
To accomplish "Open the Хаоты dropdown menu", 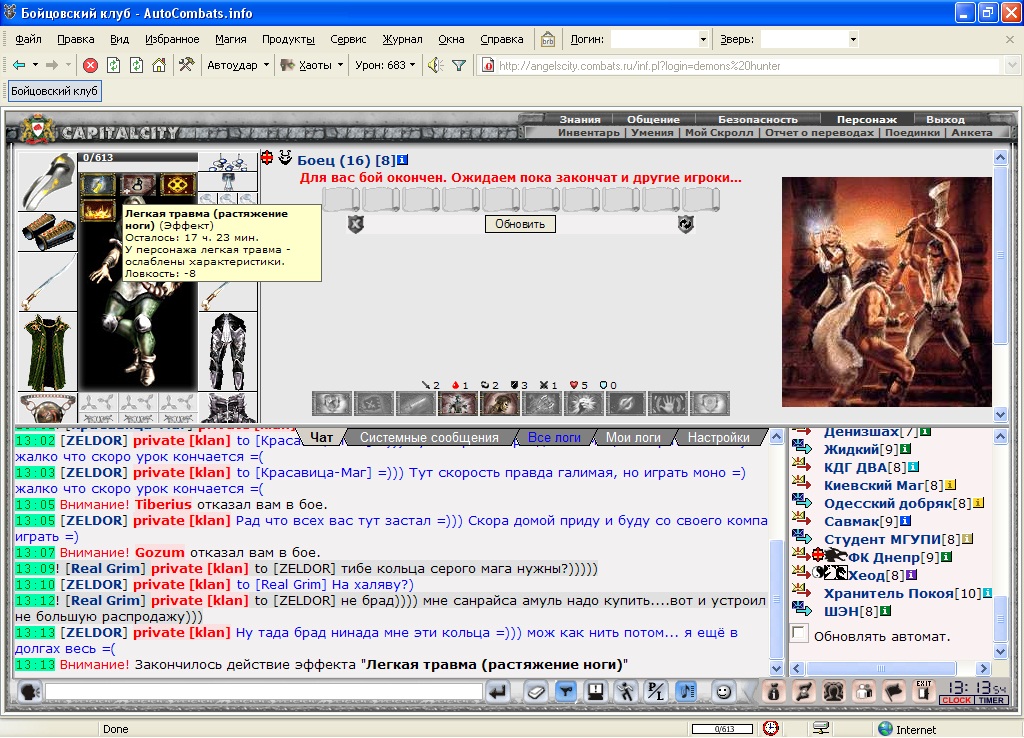I will (312, 65).
